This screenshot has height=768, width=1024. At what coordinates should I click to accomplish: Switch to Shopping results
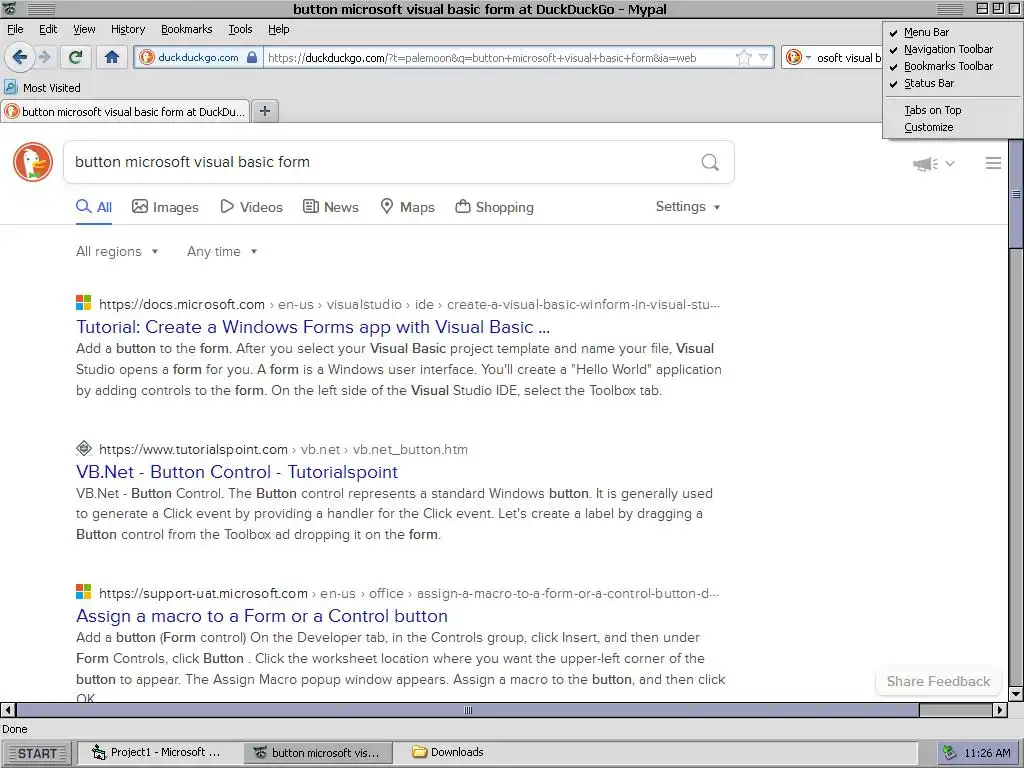click(494, 207)
